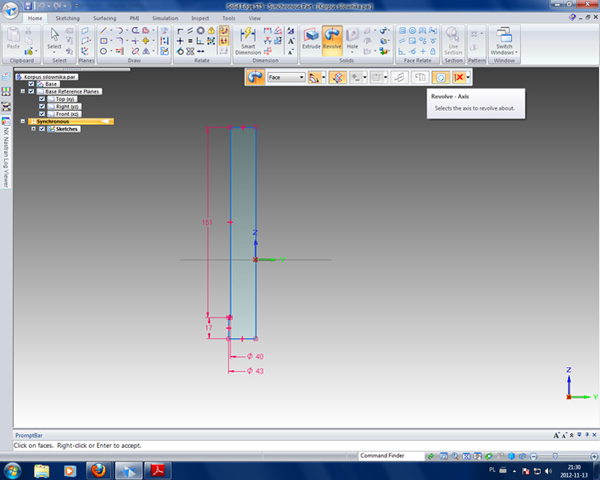
Task: Open the Surfacing ribbon tab
Action: [x=104, y=18]
